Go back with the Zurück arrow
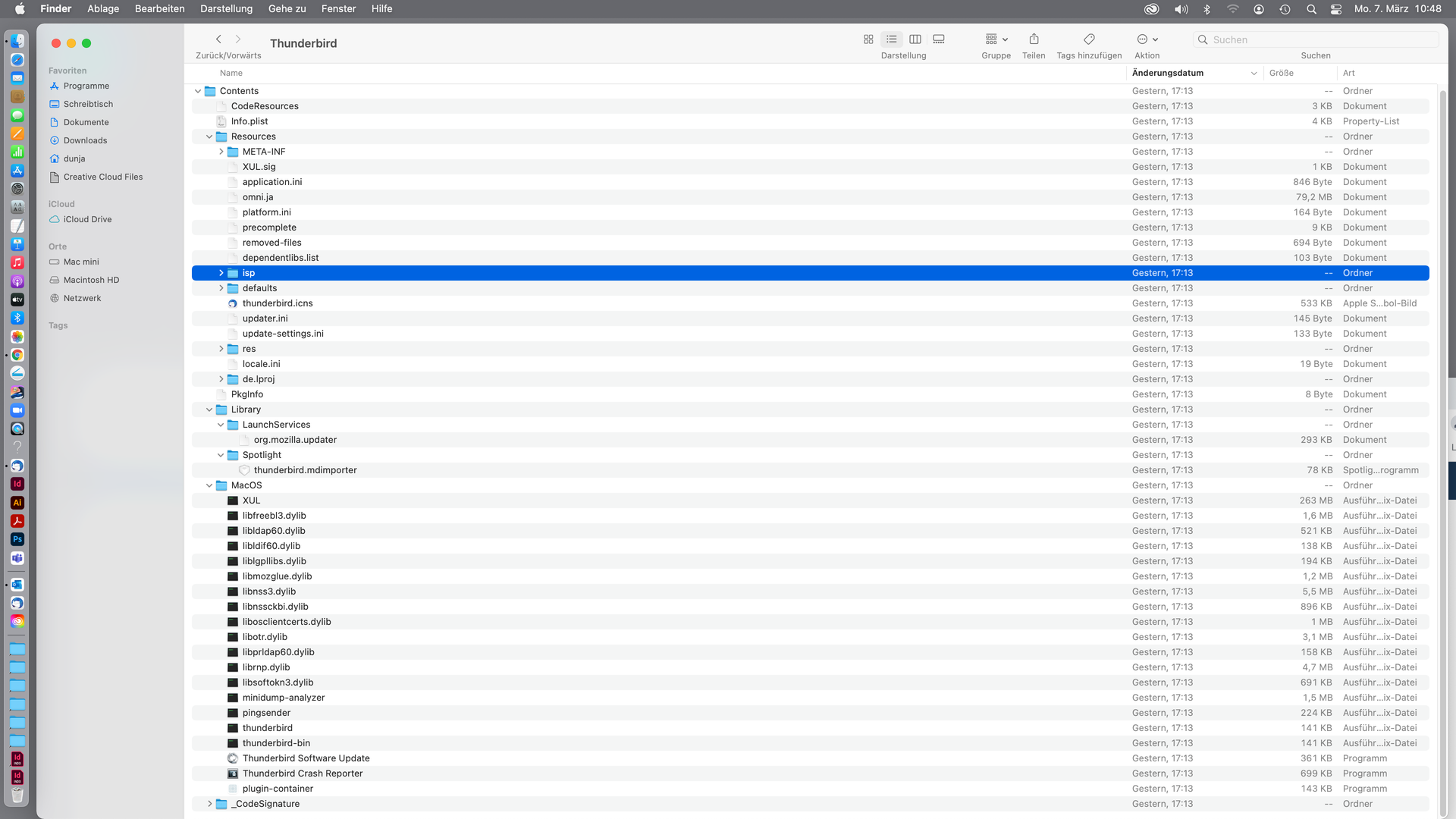Viewport: 1456px width, 819px height. click(x=218, y=39)
